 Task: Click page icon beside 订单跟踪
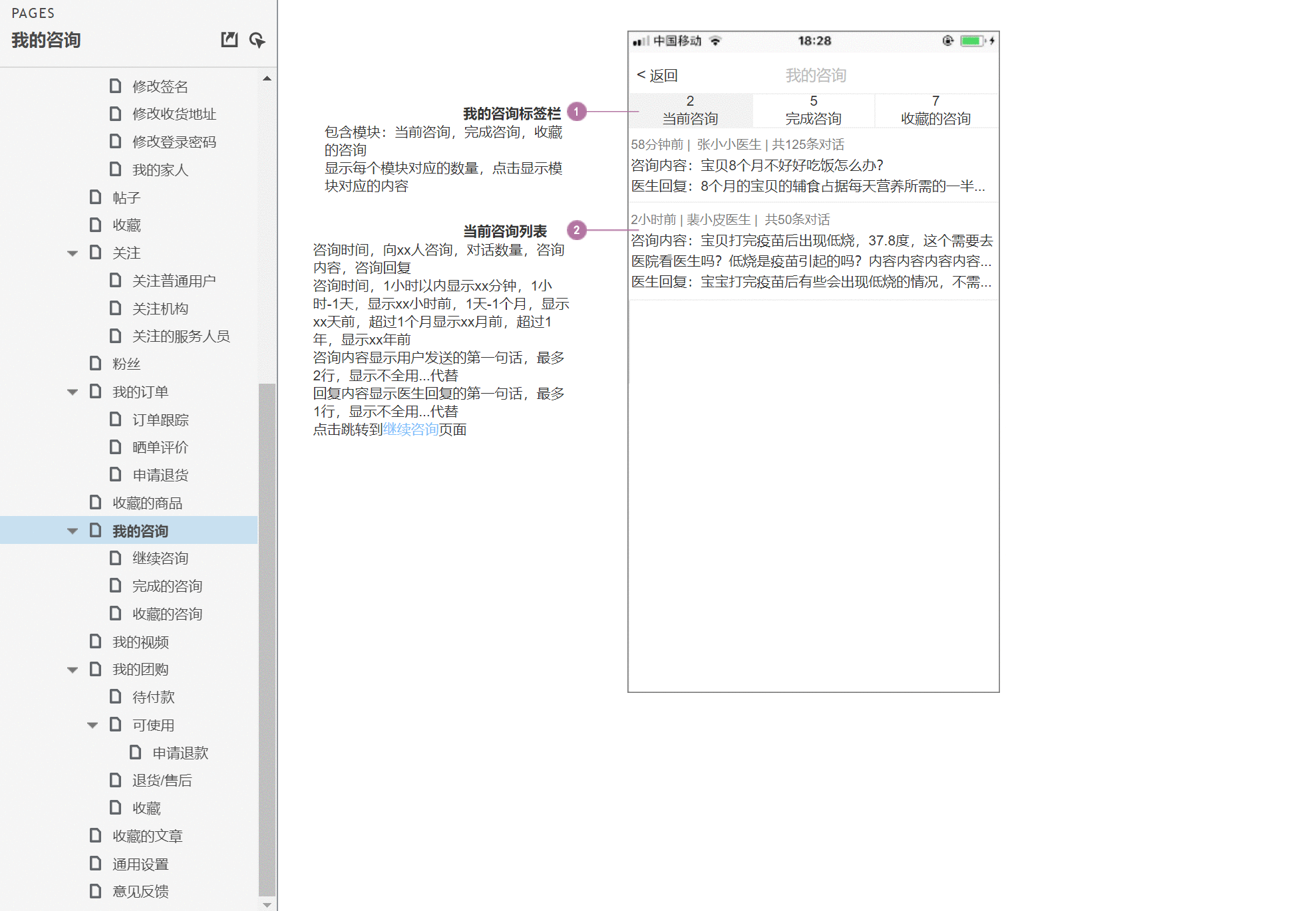coord(115,420)
